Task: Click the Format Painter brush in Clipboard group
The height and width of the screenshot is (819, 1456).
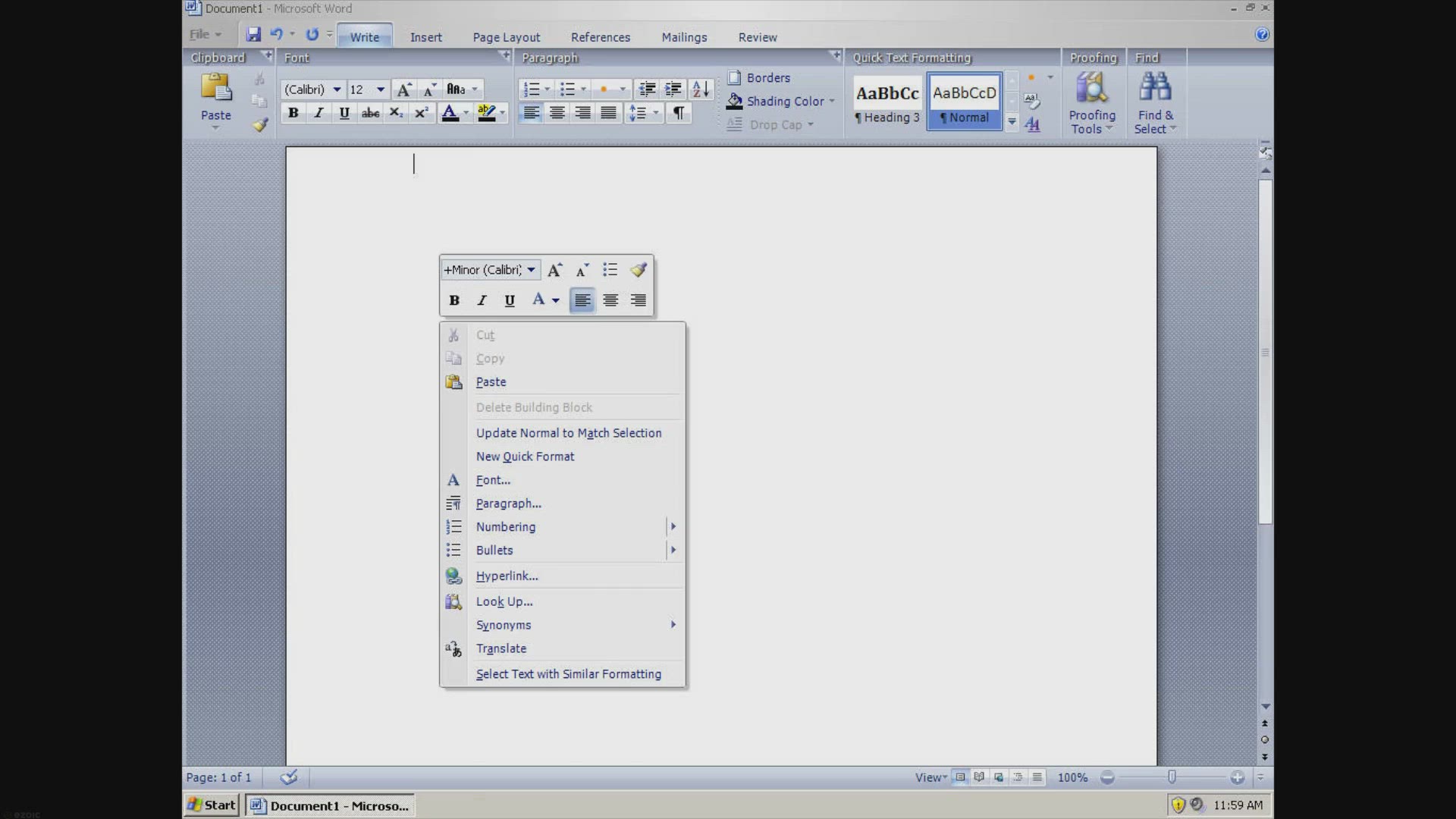Action: tap(260, 125)
